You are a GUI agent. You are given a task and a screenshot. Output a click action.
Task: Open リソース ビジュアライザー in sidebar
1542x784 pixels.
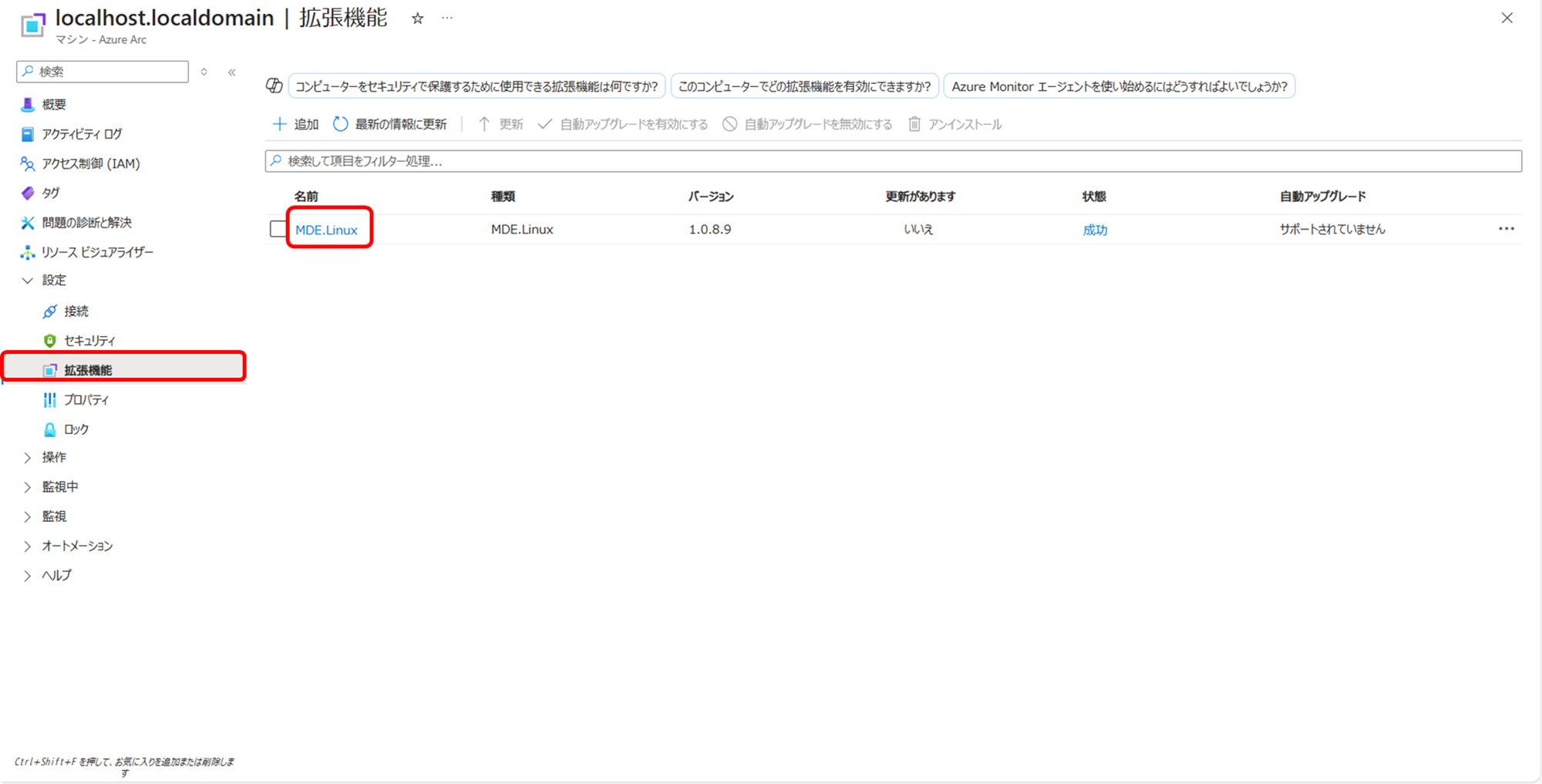pyautogui.click(x=97, y=252)
